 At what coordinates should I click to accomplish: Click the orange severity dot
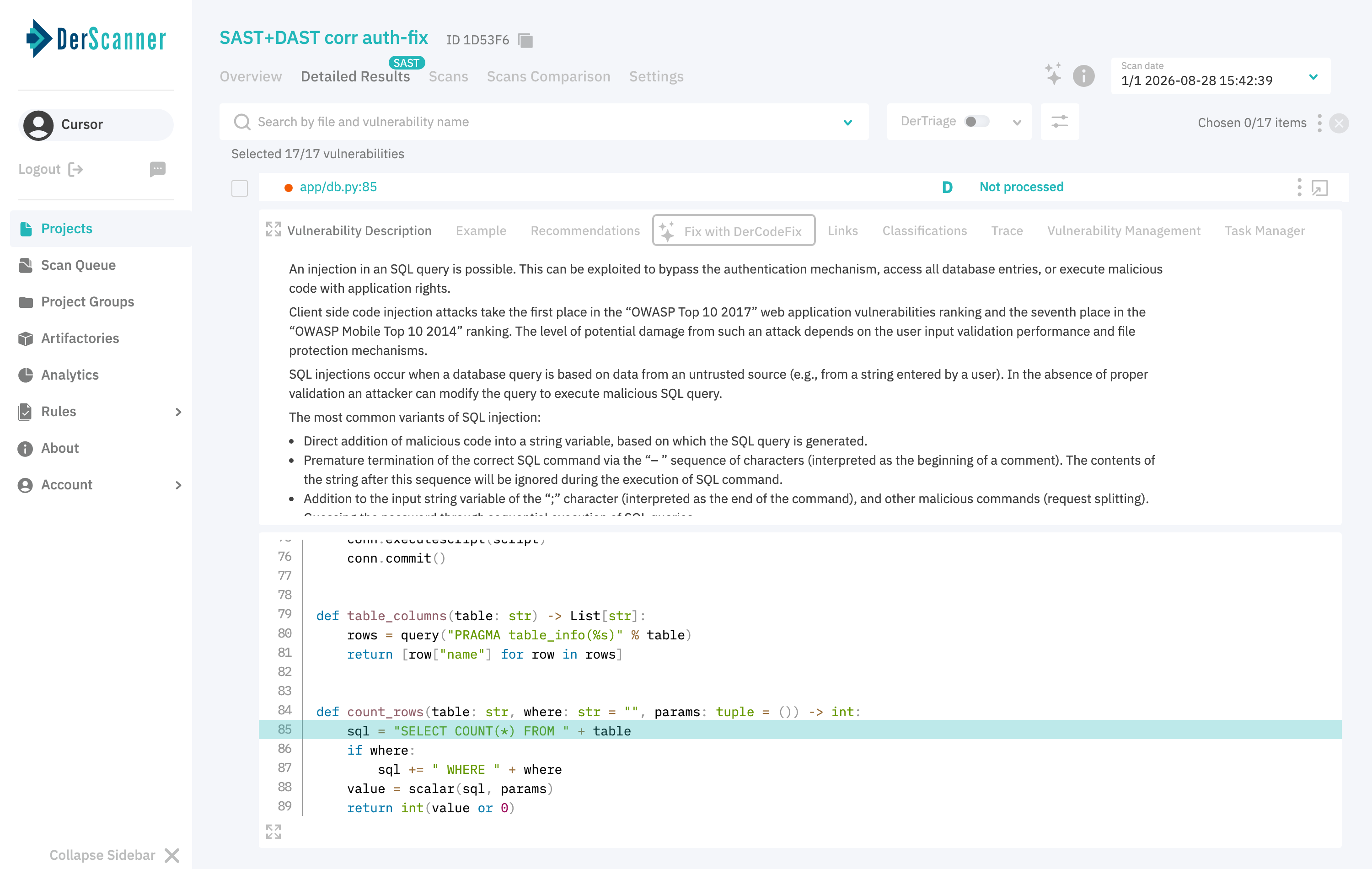coord(288,188)
